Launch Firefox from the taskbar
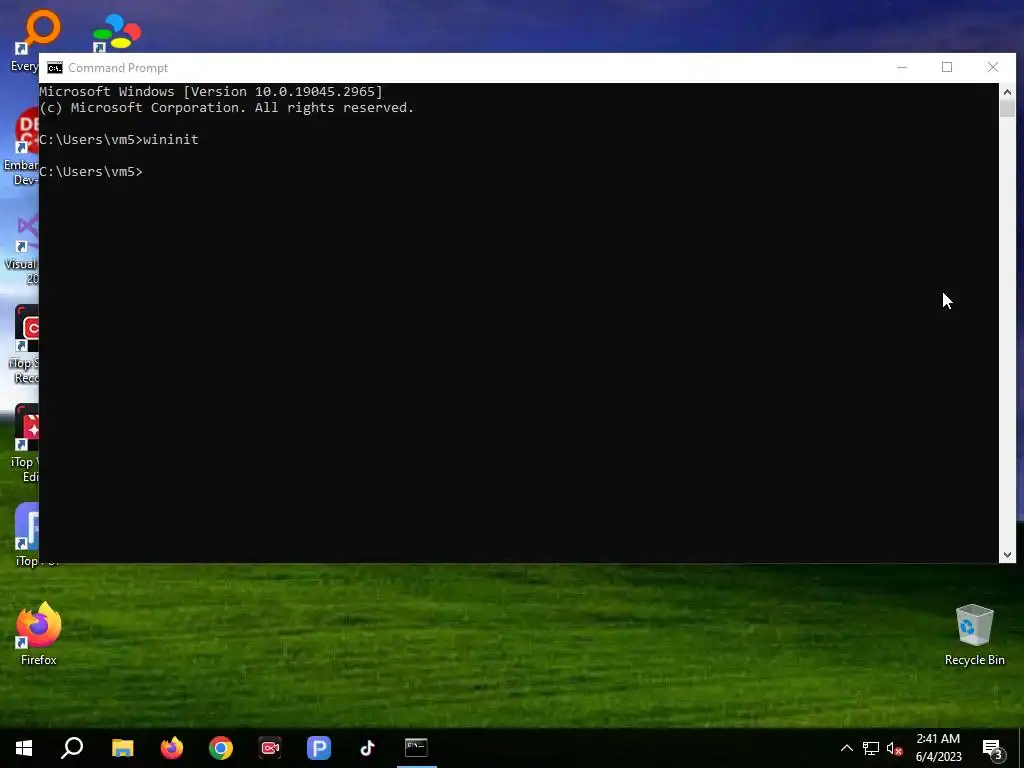The image size is (1024, 768). click(172, 748)
